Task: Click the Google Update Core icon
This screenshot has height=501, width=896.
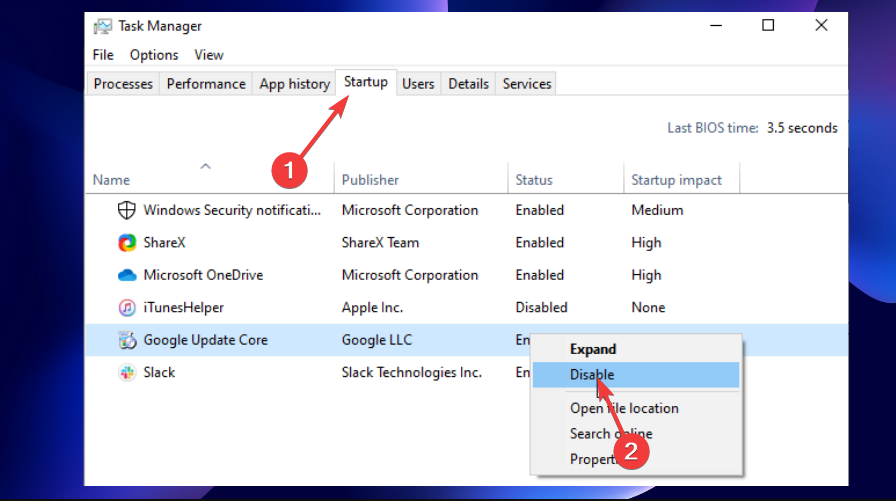Action: [127, 340]
